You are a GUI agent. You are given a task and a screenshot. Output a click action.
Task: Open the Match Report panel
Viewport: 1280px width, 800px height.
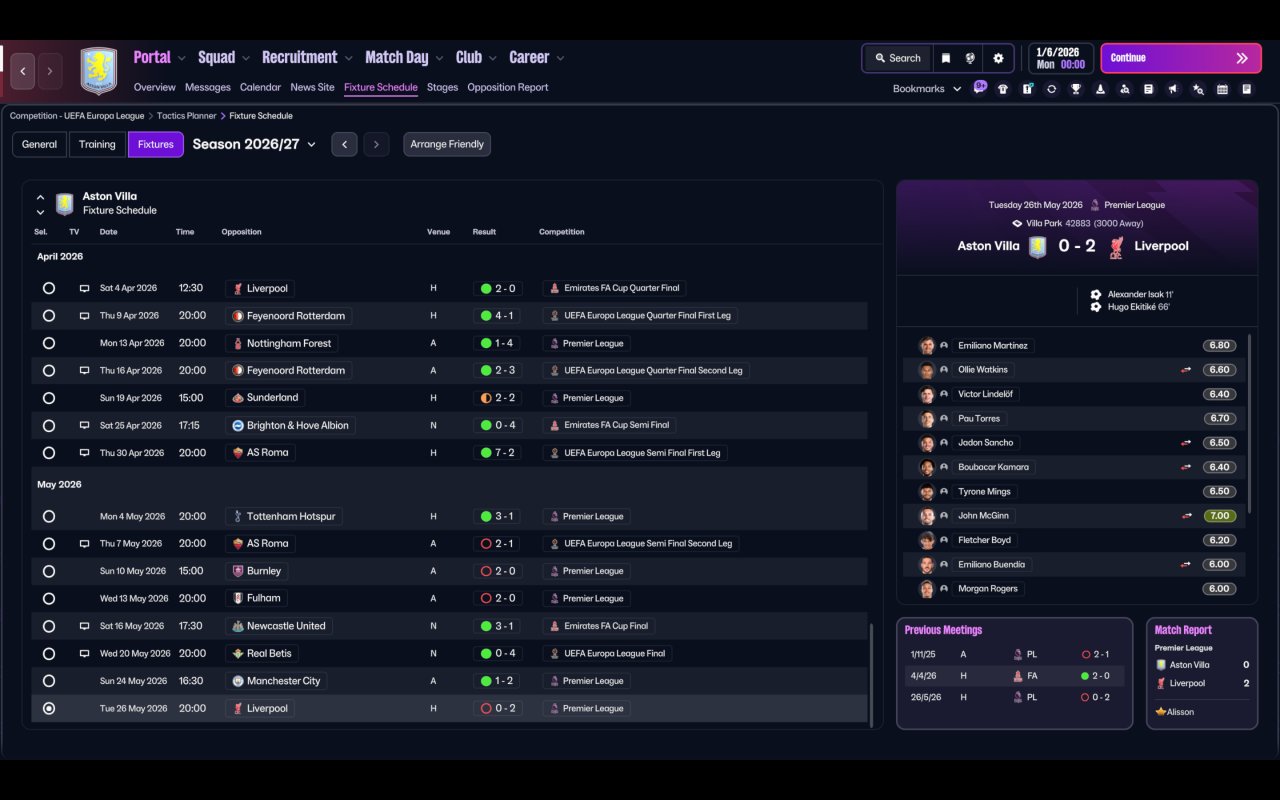tap(1202, 672)
